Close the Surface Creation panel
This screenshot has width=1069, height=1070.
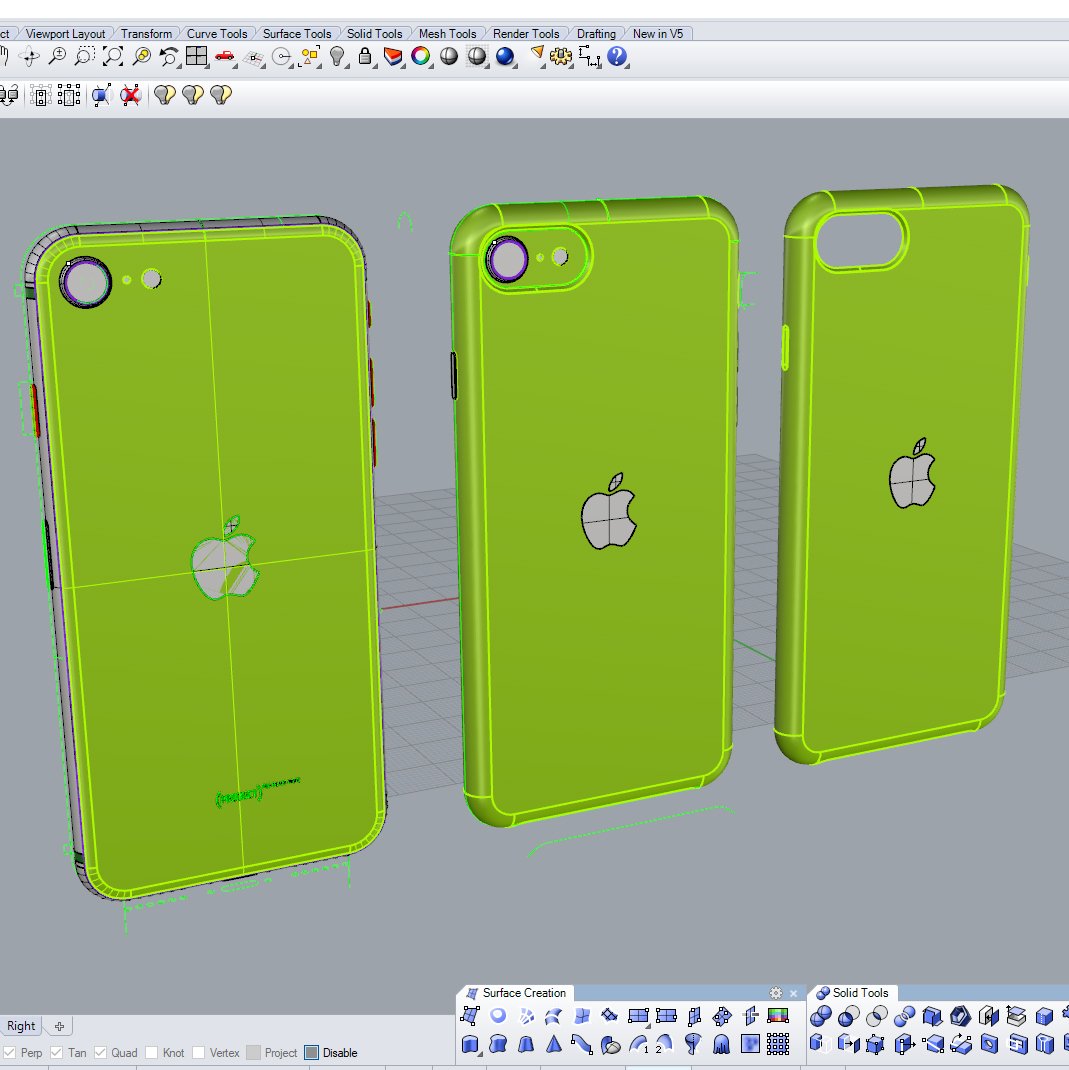793,994
